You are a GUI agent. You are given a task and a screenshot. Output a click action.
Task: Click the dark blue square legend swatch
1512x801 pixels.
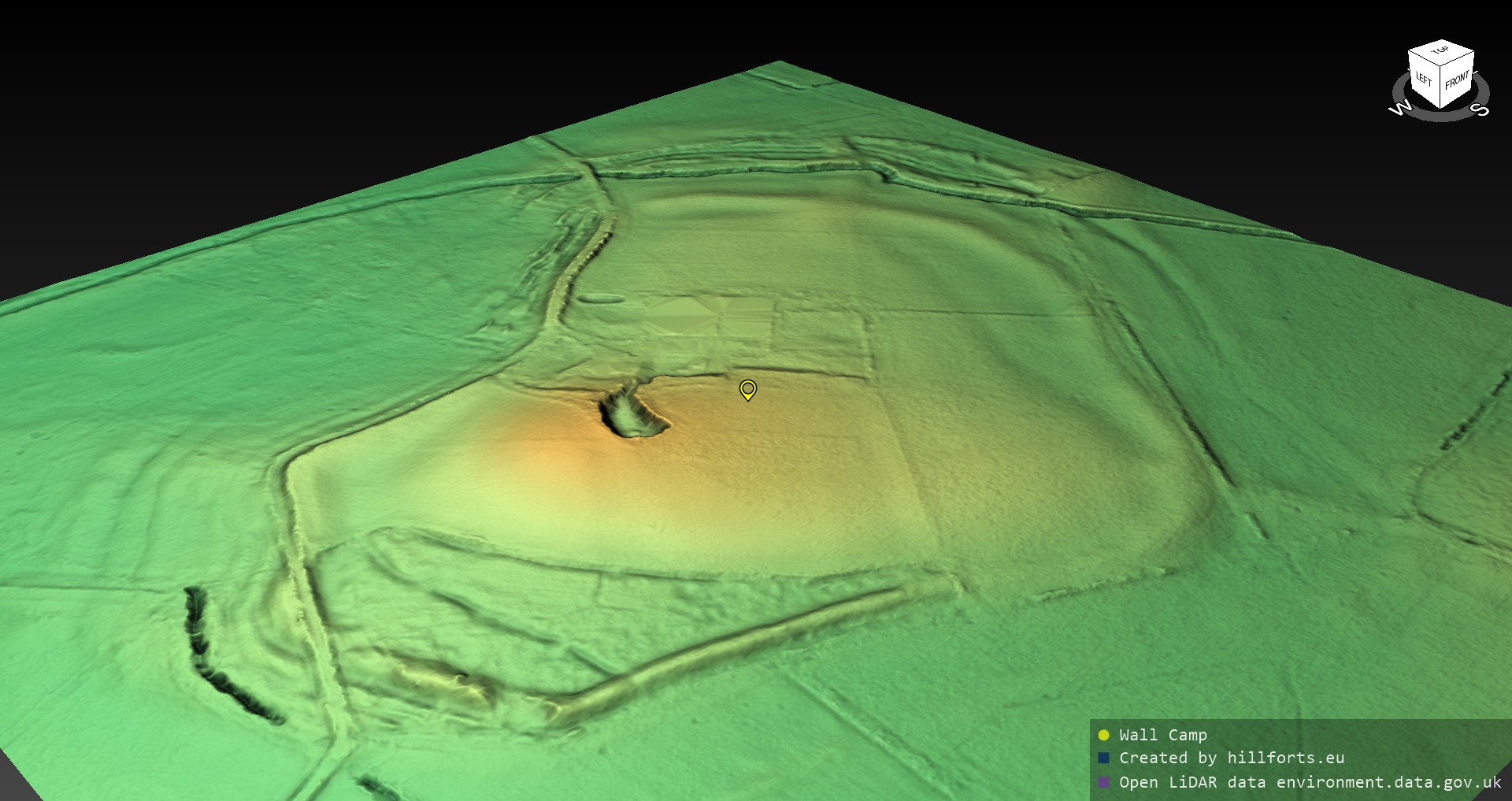pos(1103,758)
